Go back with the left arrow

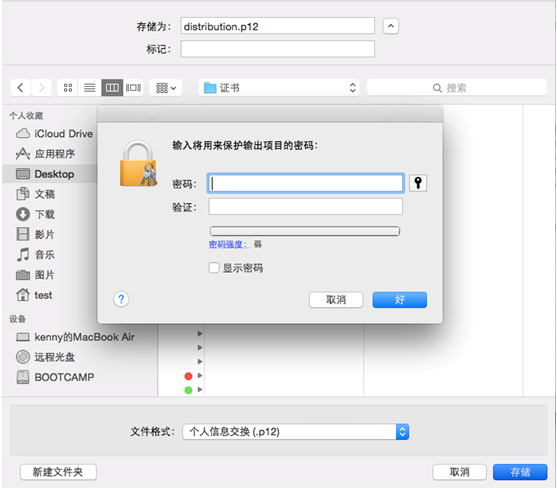coord(21,87)
